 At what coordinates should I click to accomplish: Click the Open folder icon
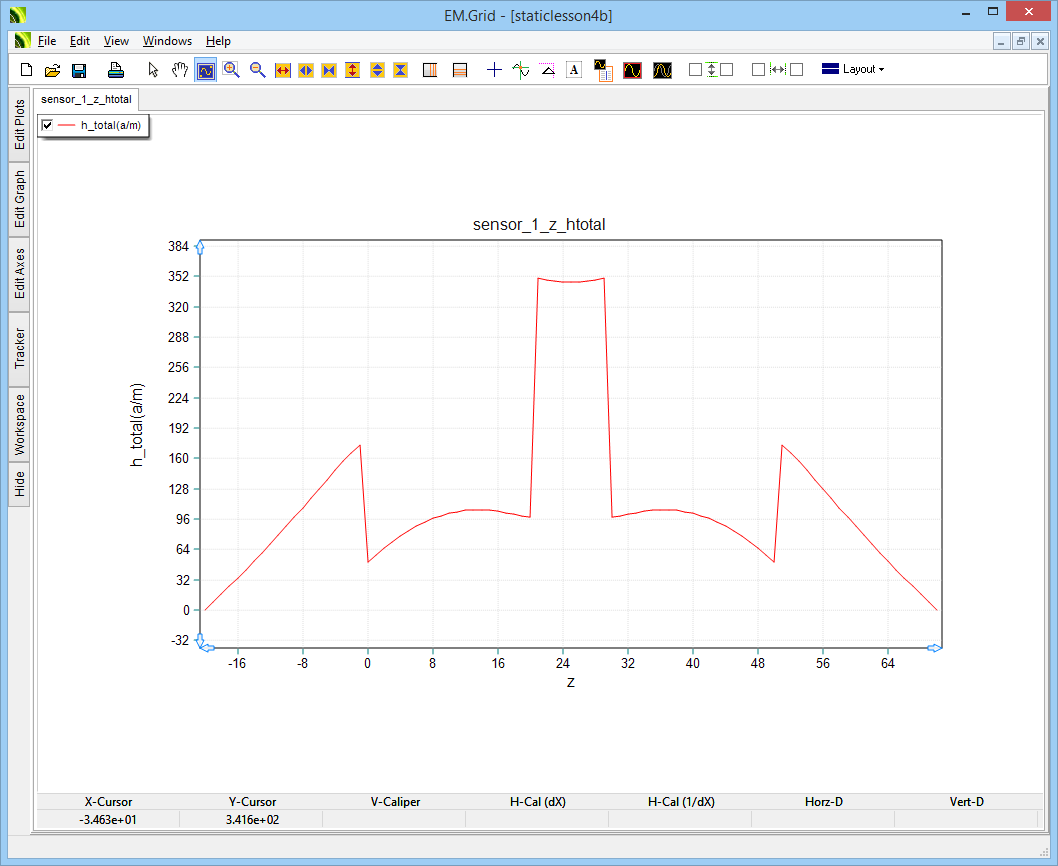(53, 70)
